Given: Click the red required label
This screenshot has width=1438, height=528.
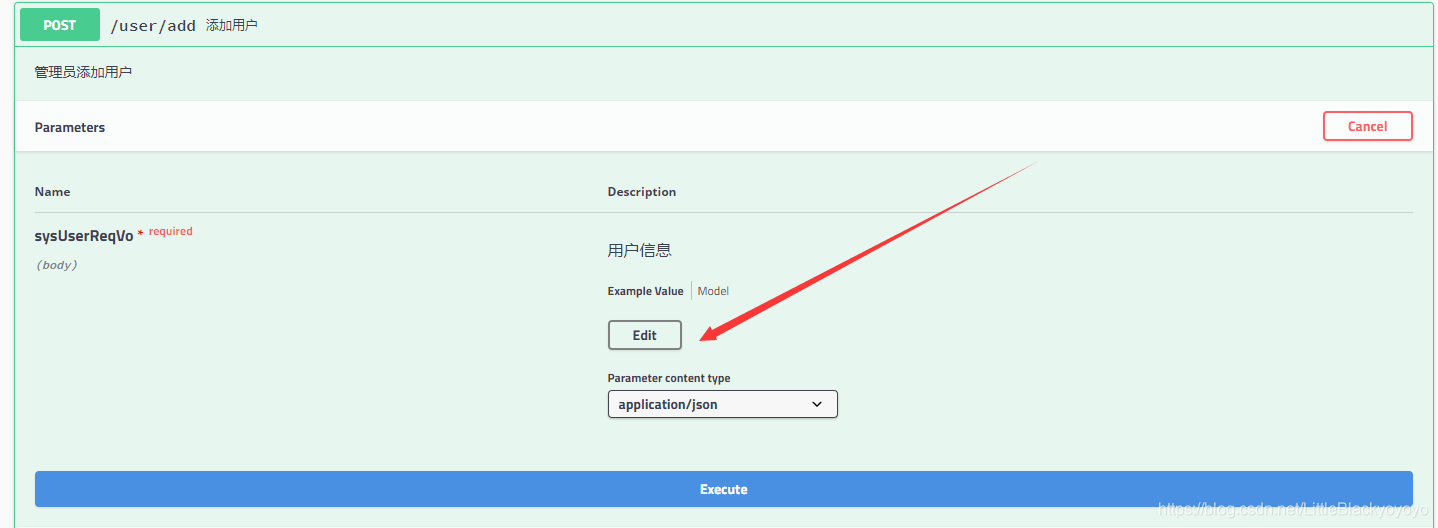Looking at the screenshot, I should (x=170, y=231).
